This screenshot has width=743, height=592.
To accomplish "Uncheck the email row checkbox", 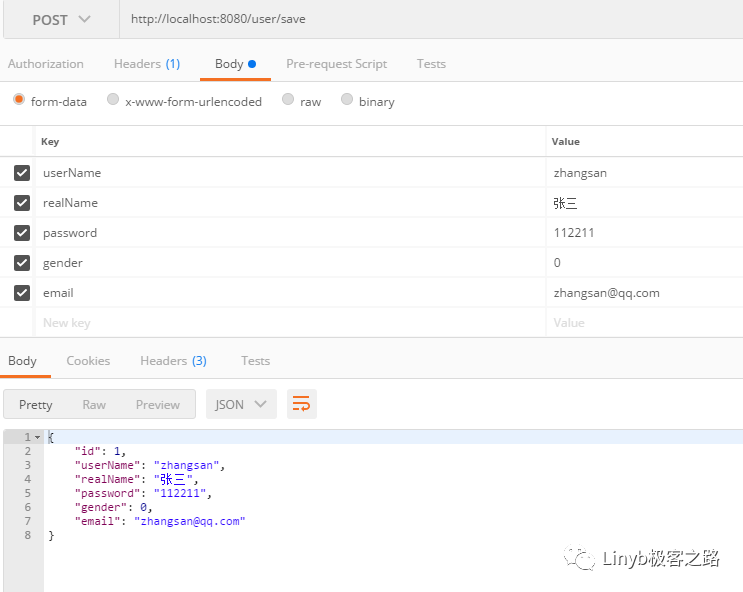I will click(x=22, y=293).
